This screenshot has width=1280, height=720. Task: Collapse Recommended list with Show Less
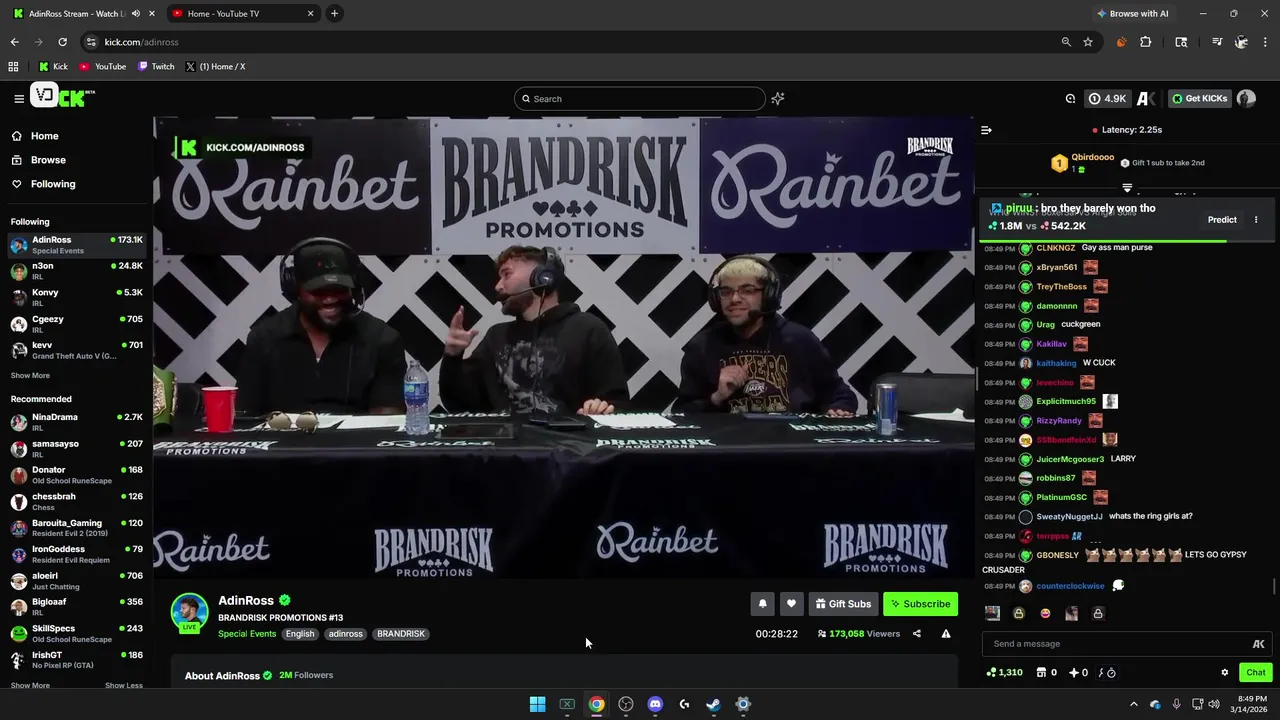pos(124,686)
